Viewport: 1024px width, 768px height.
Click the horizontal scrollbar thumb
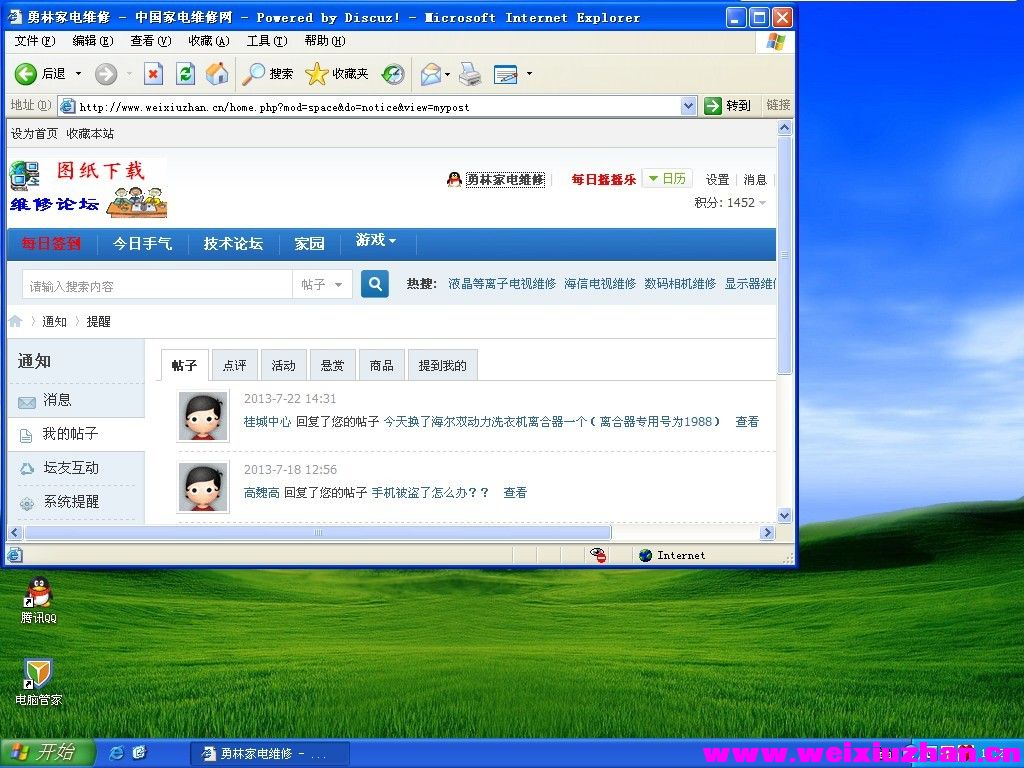pos(318,533)
